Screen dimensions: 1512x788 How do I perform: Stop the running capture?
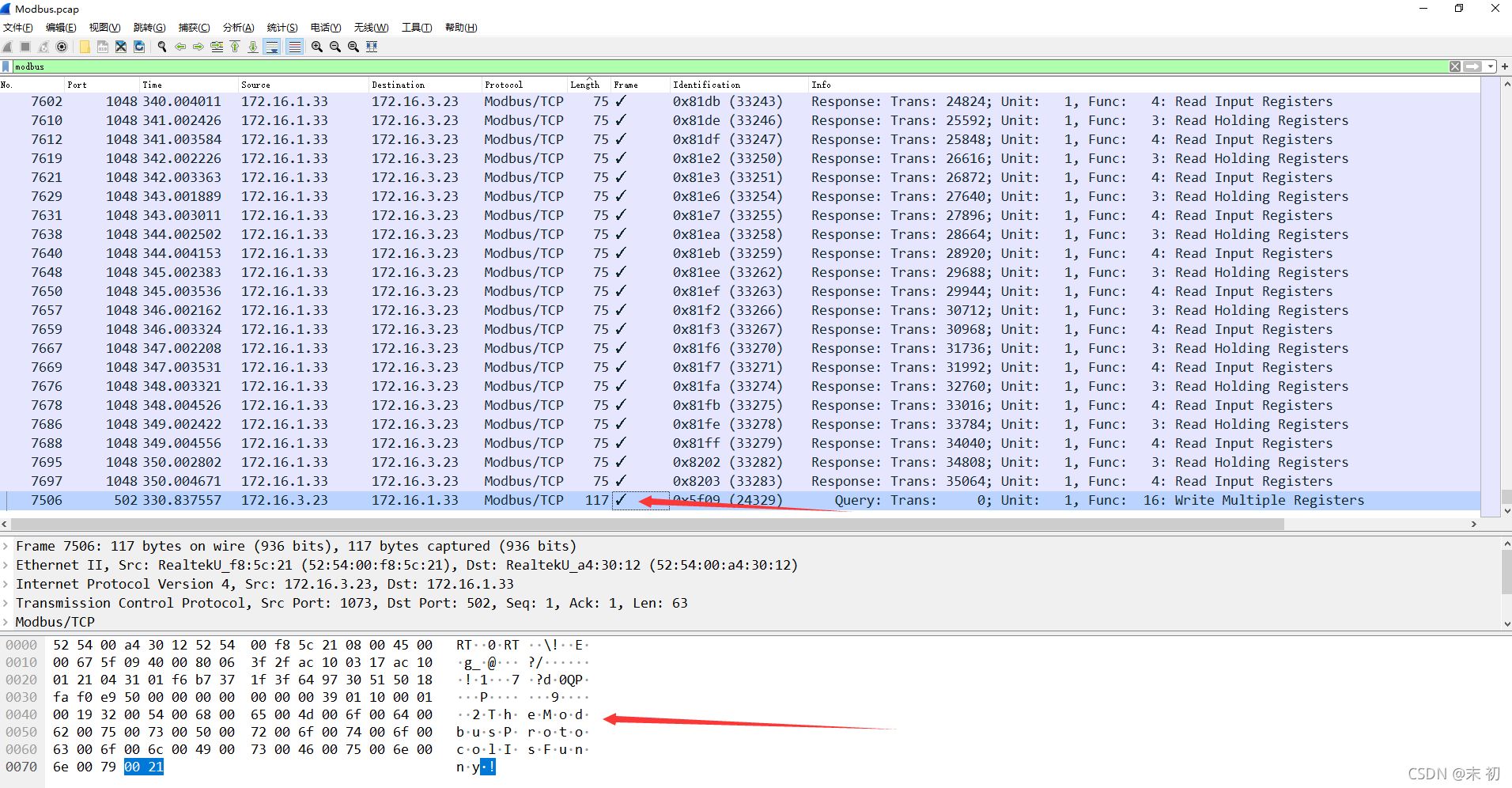point(25,47)
